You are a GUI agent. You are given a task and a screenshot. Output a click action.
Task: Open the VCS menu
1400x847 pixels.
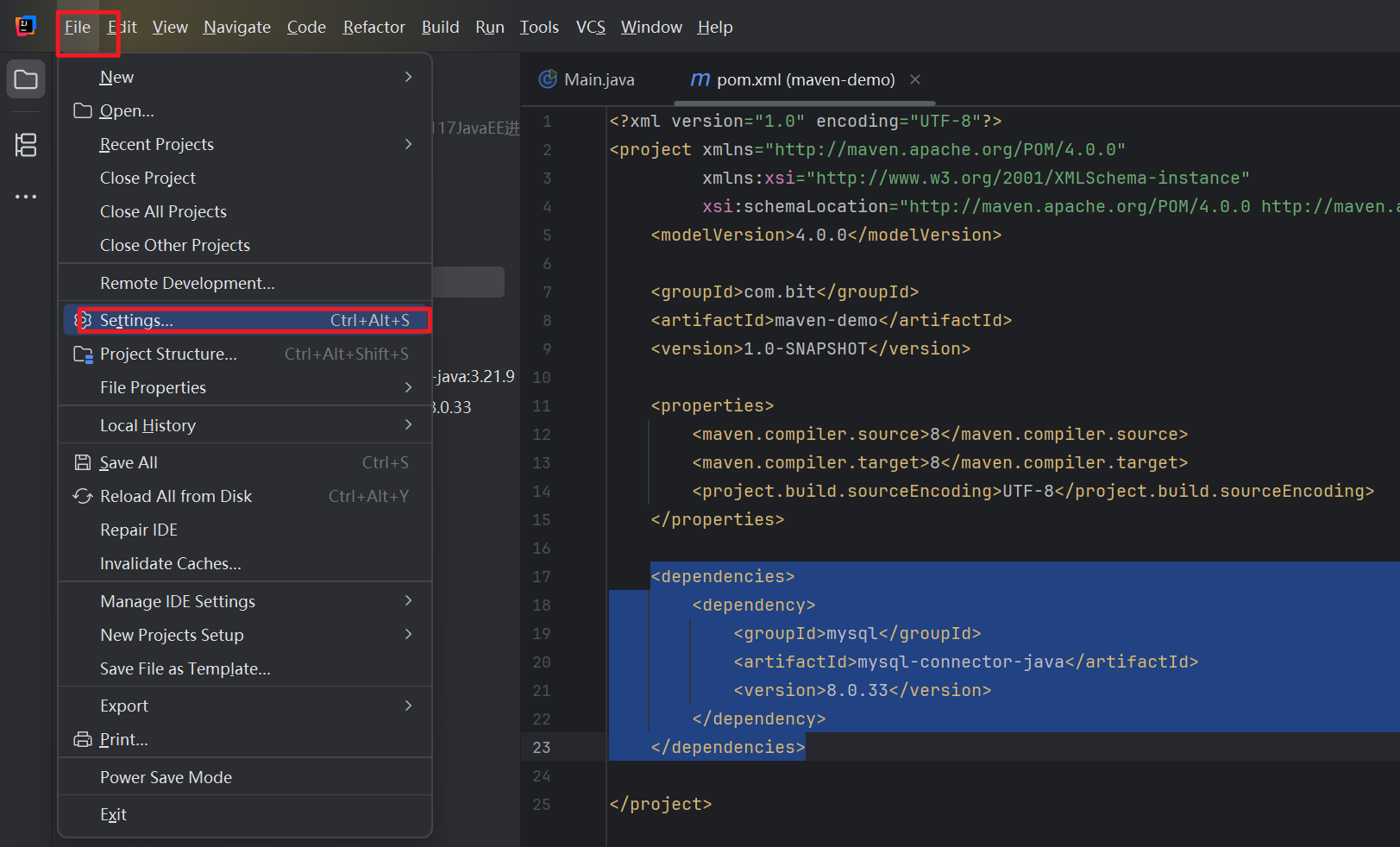click(591, 27)
